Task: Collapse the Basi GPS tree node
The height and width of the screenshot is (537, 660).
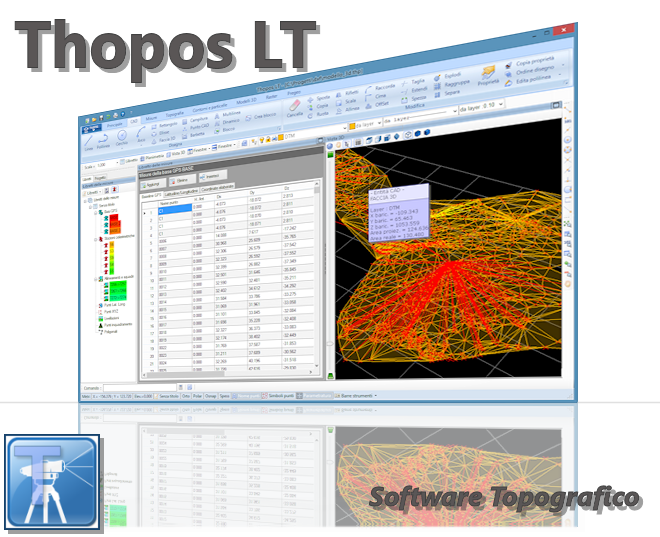Action: pyautogui.click(x=96, y=212)
